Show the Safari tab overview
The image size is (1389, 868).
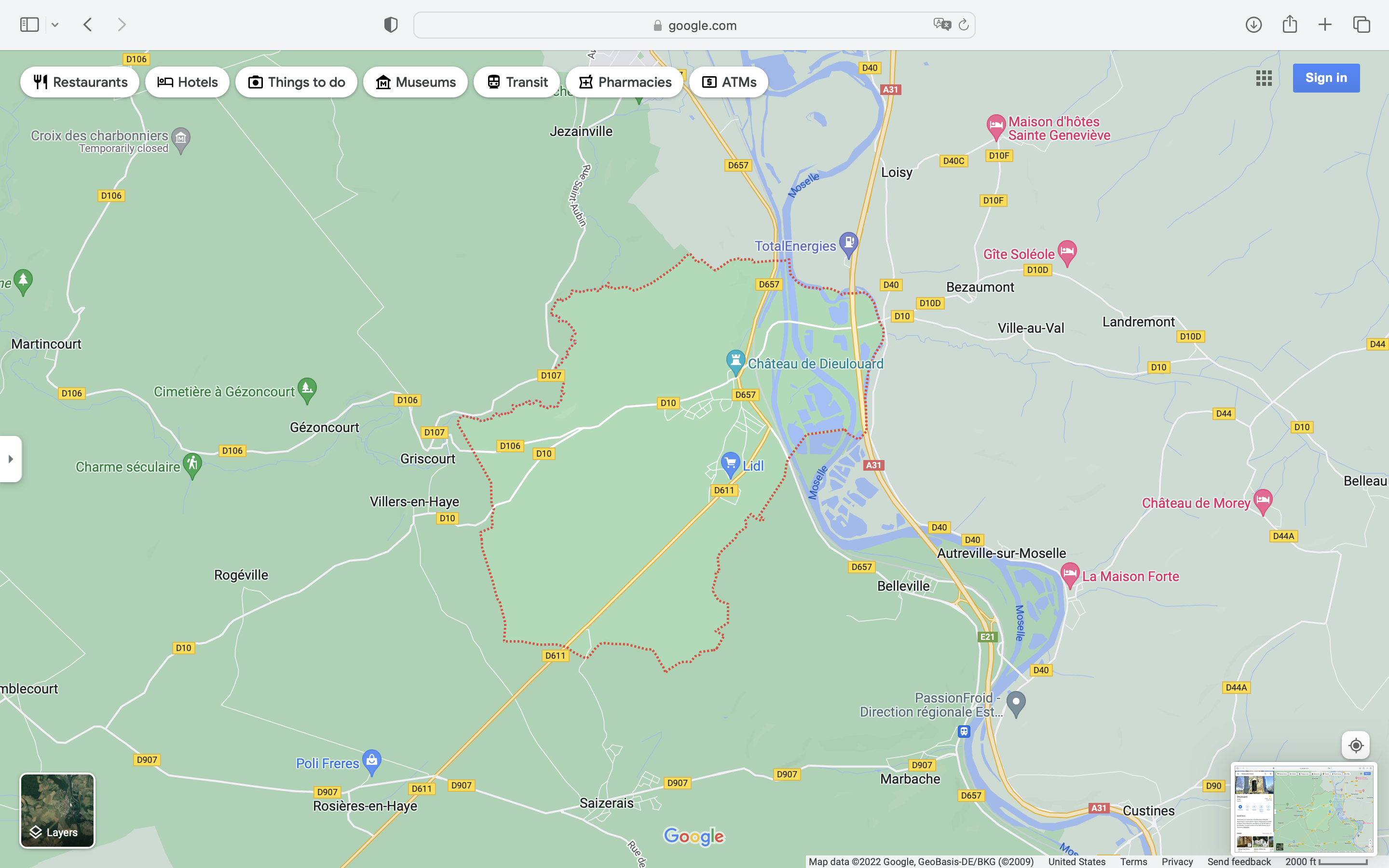(1362, 25)
